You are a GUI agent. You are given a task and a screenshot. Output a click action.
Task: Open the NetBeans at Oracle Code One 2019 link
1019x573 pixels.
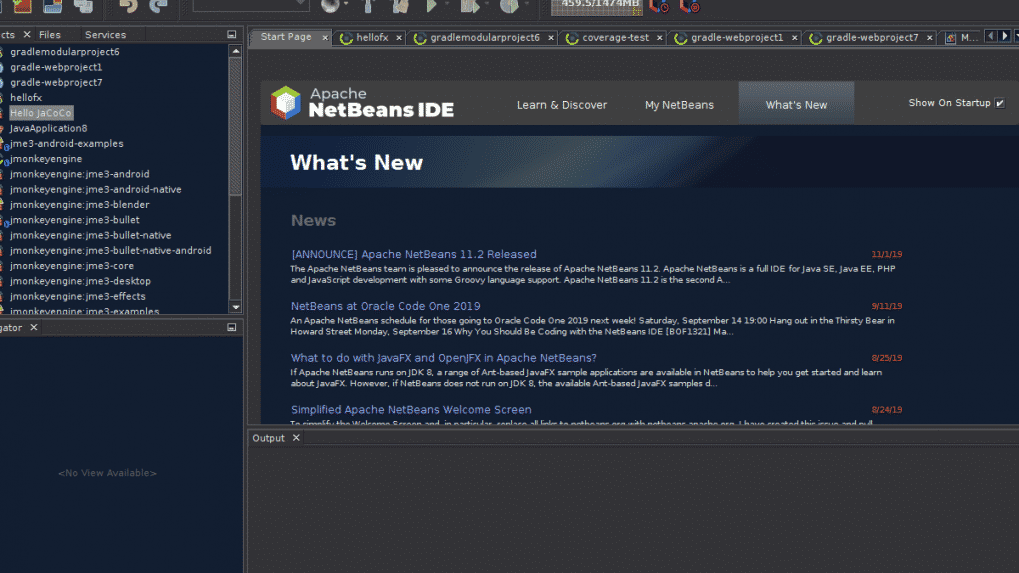385,306
